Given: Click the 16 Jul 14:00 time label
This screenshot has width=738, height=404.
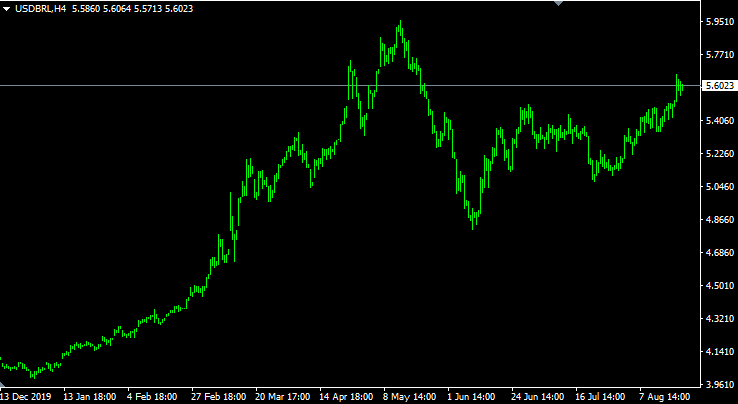Looking at the screenshot, I should click(600, 396).
